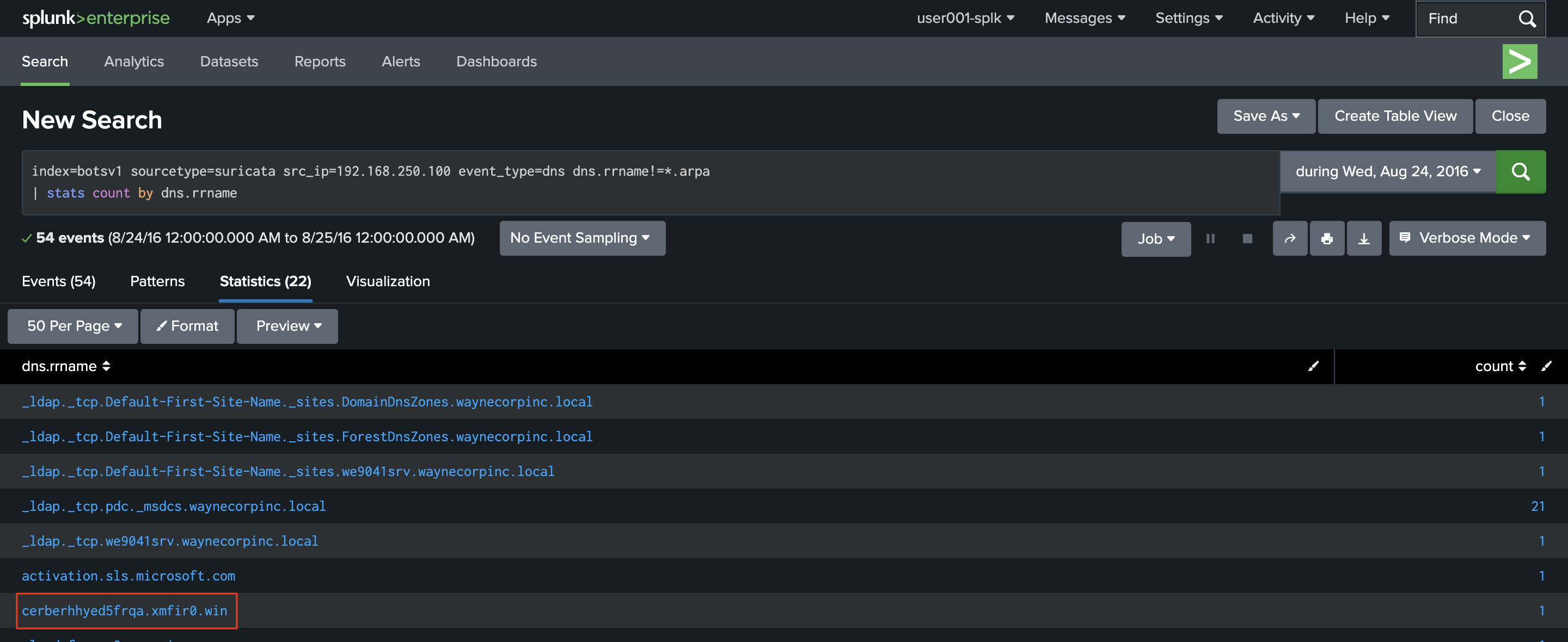Click the ForestDnsZones.waynecorpinc.local entry
Screen dimensions: 1568x642
(x=307, y=436)
